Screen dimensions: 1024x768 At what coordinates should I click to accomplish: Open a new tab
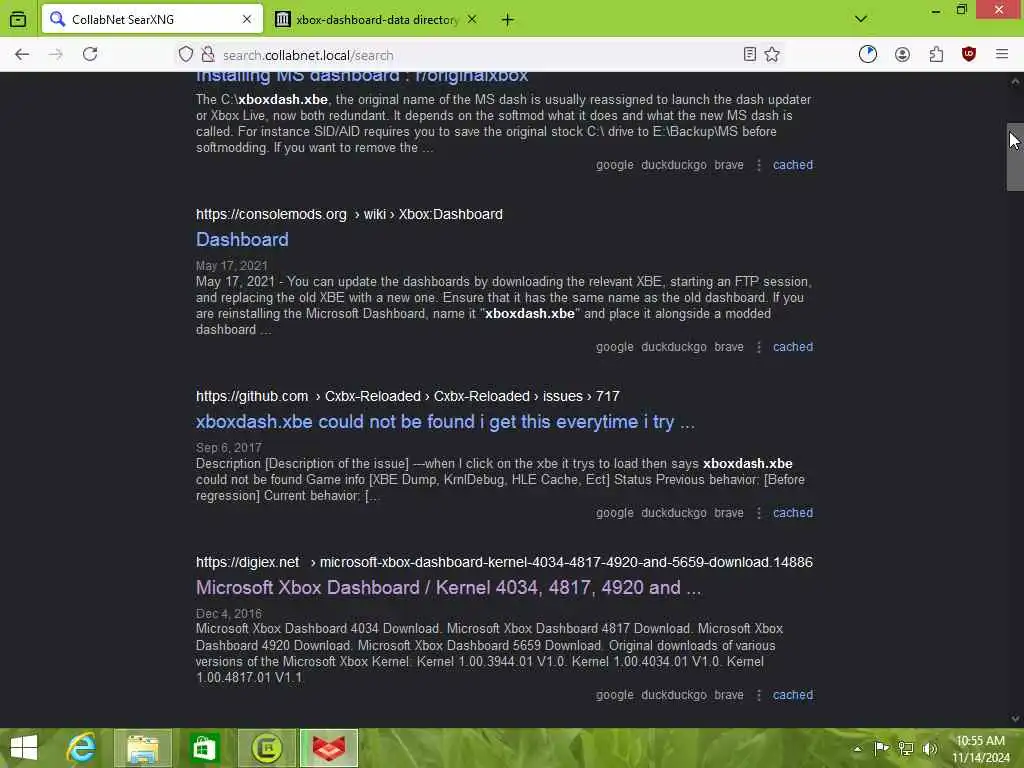[x=507, y=20]
